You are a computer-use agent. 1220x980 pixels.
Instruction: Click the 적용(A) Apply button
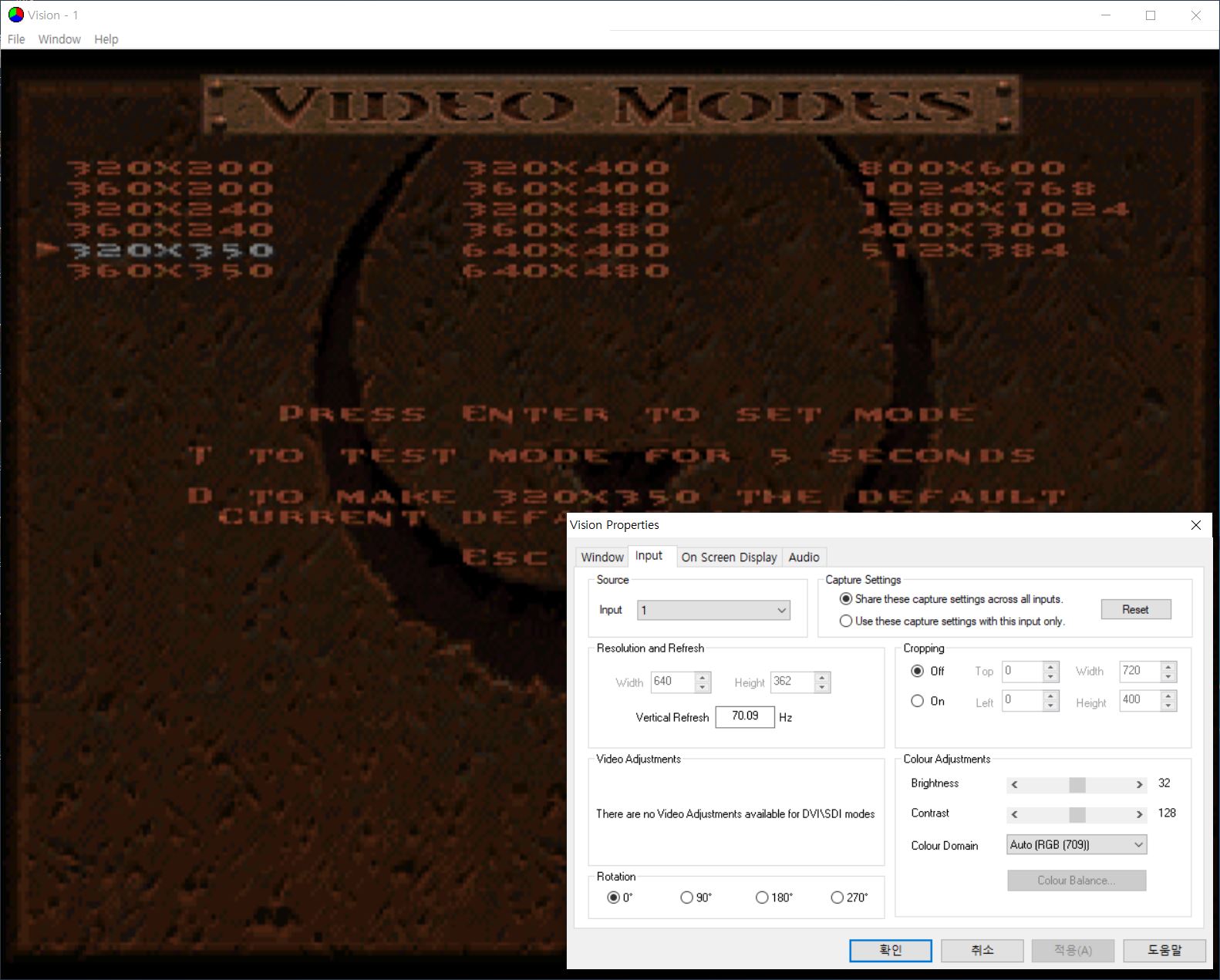(x=1073, y=951)
